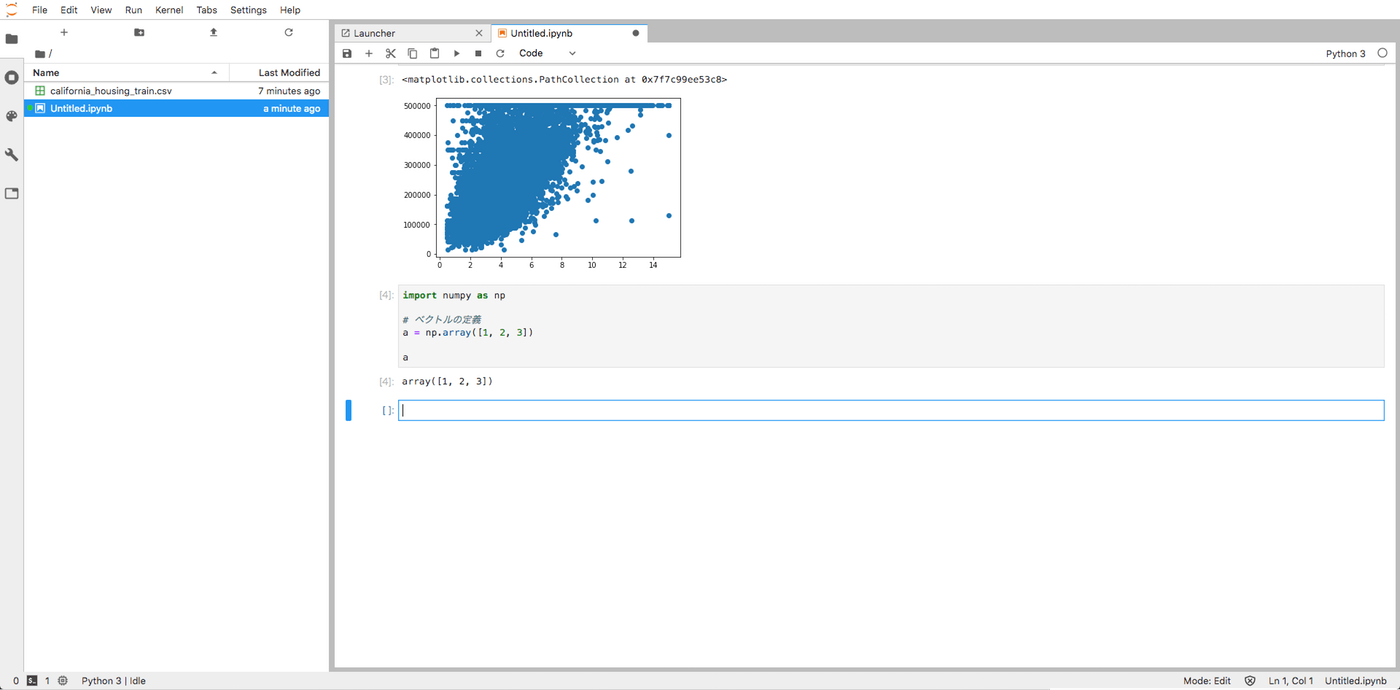Click the unsaved changes dot on notebook tab
The height and width of the screenshot is (690, 1400).
coord(636,33)
